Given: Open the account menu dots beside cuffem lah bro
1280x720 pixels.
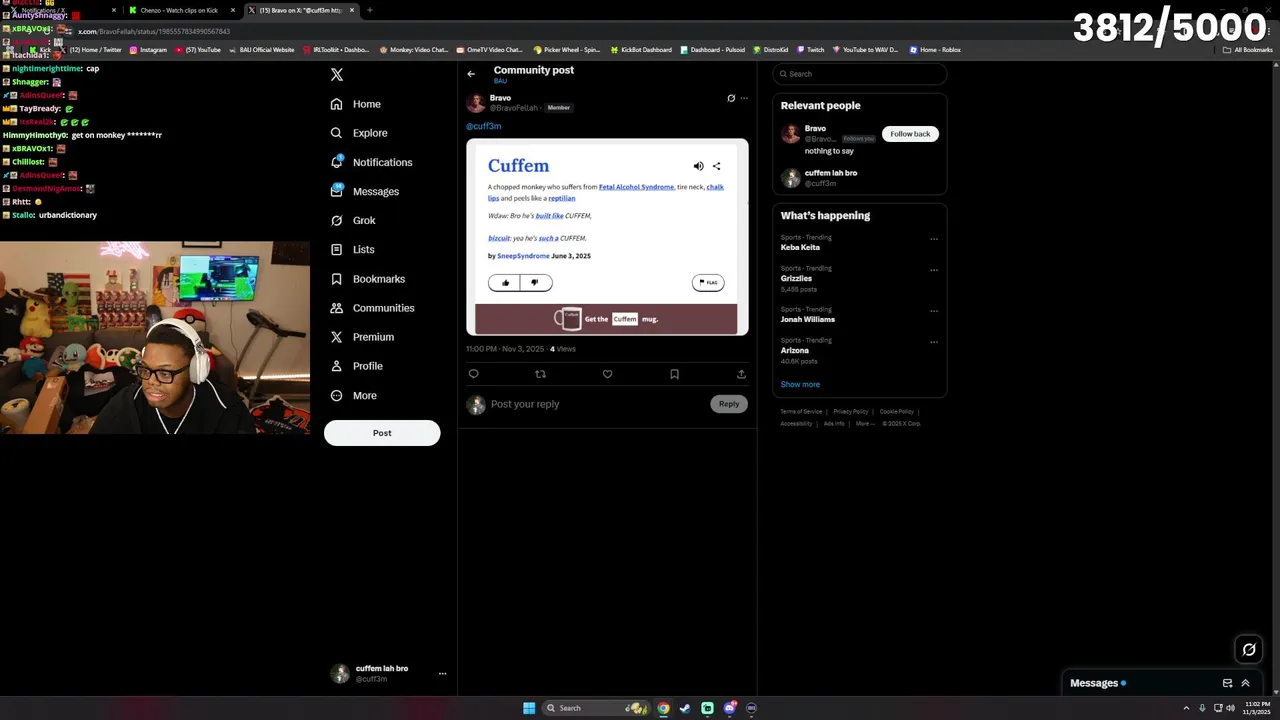Looking at the screenshot, I should (442, 674).
